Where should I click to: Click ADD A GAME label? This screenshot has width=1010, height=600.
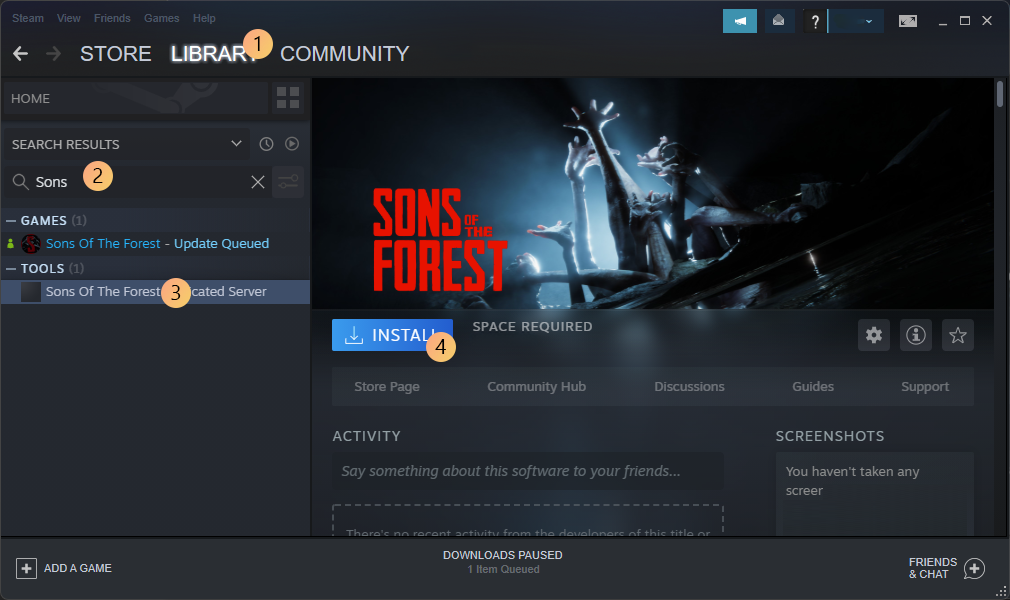(78, 568)
